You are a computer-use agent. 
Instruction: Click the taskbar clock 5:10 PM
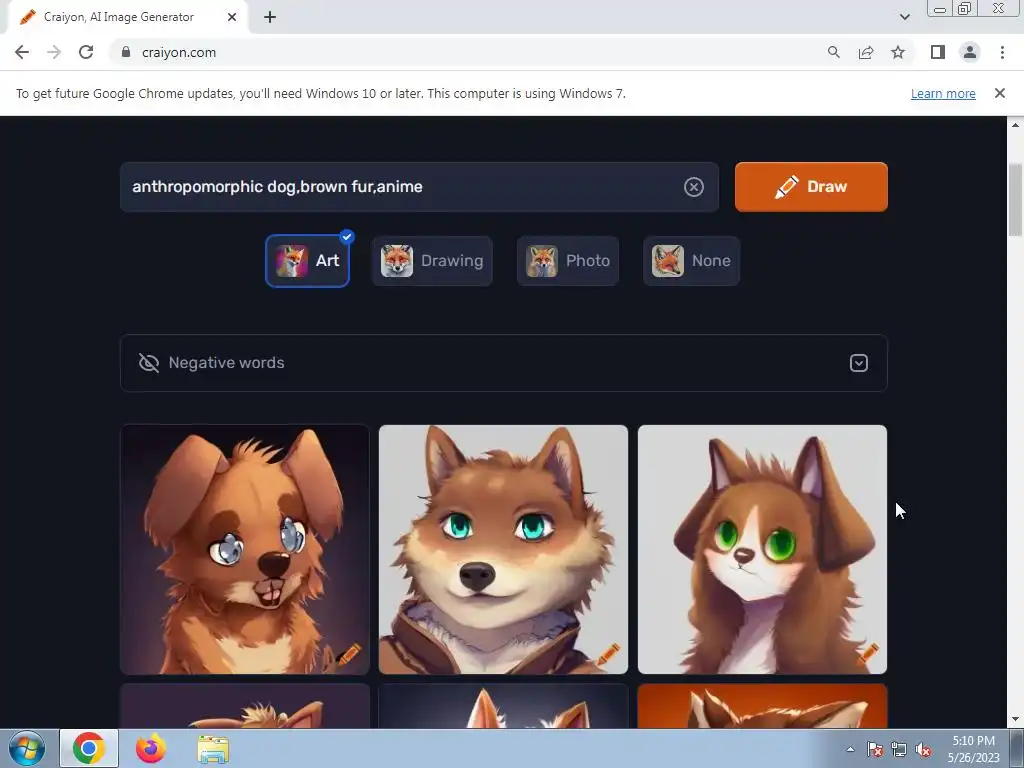pyautogui.click(x=973, y=741)
